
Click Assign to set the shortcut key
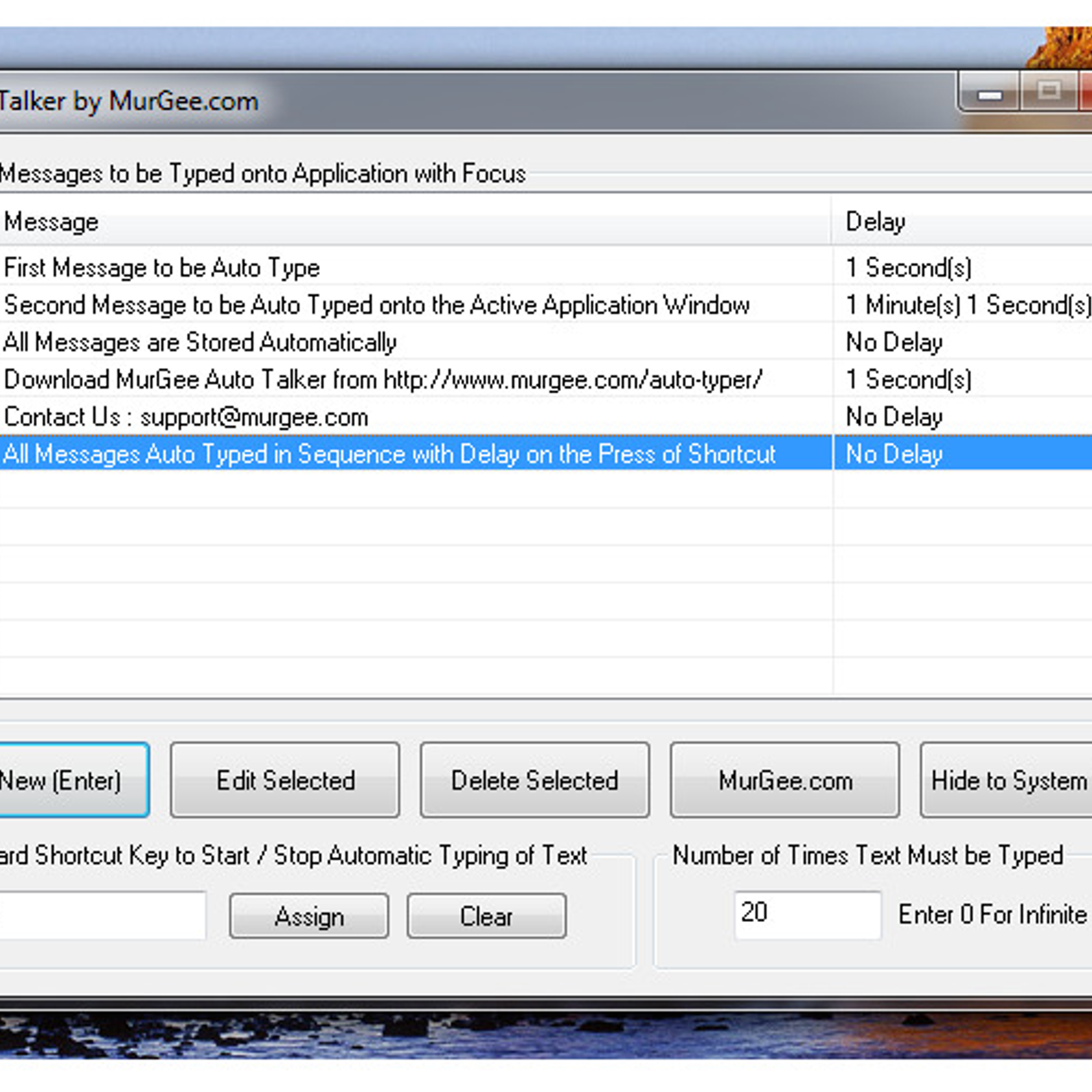pyautogui.click(x=309, y=916)
